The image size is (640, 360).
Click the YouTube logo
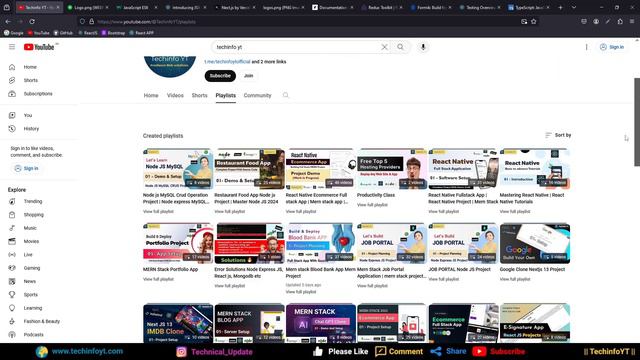[x=39, y=47]
